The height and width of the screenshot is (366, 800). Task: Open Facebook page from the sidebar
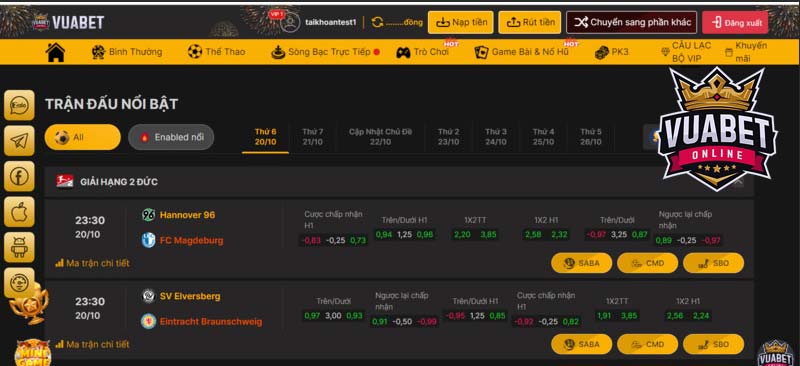[19, 177]
